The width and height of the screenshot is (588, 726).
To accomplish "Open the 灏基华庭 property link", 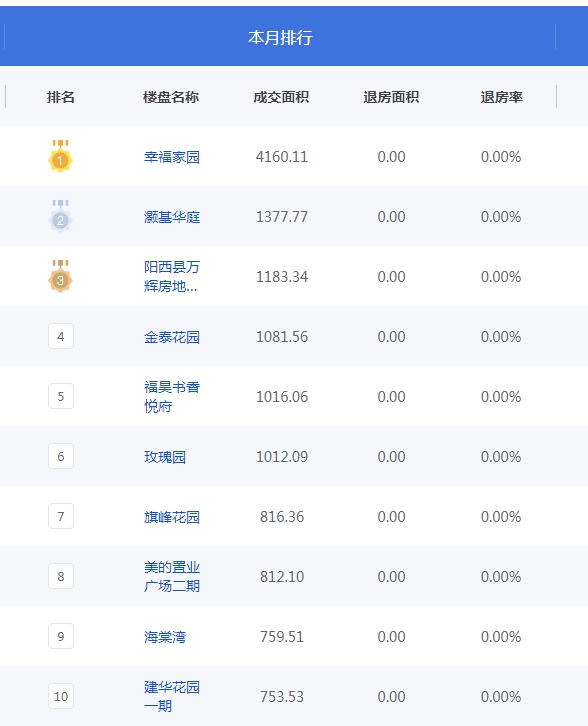I will pyautogui.click(x=172, y=217).
